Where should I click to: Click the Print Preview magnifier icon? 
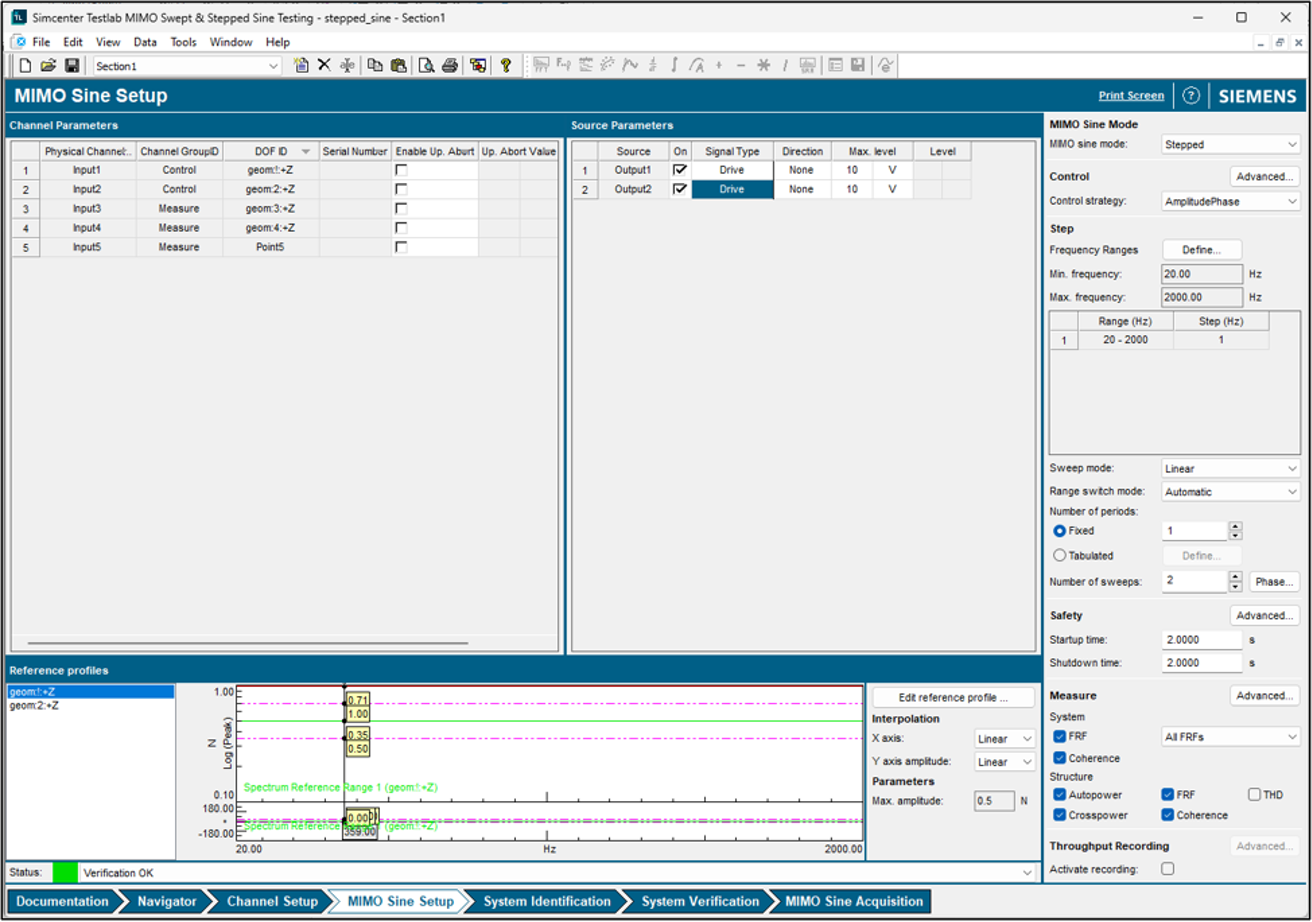[426, 66]
